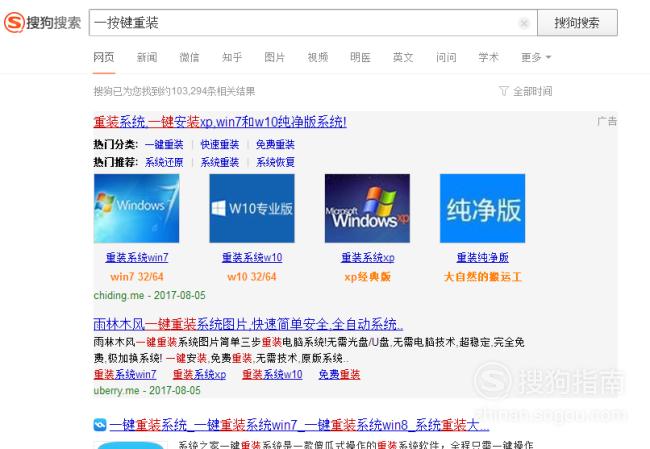Open the 重装系统win7 link under the Windows 7 image
The image size is (650, 449).
coord(137,257)
